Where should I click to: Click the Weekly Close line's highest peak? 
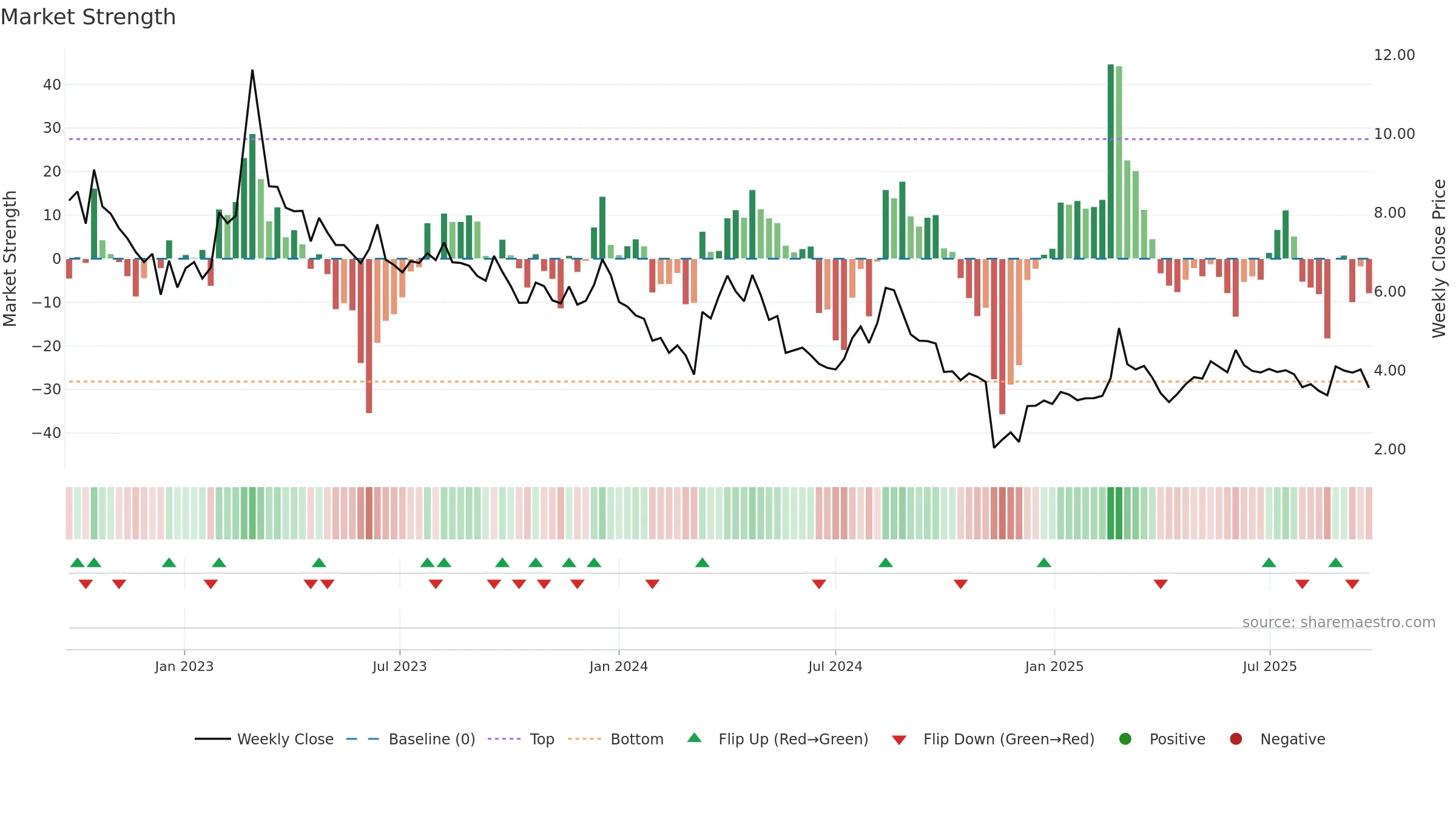tap(252, 70)
